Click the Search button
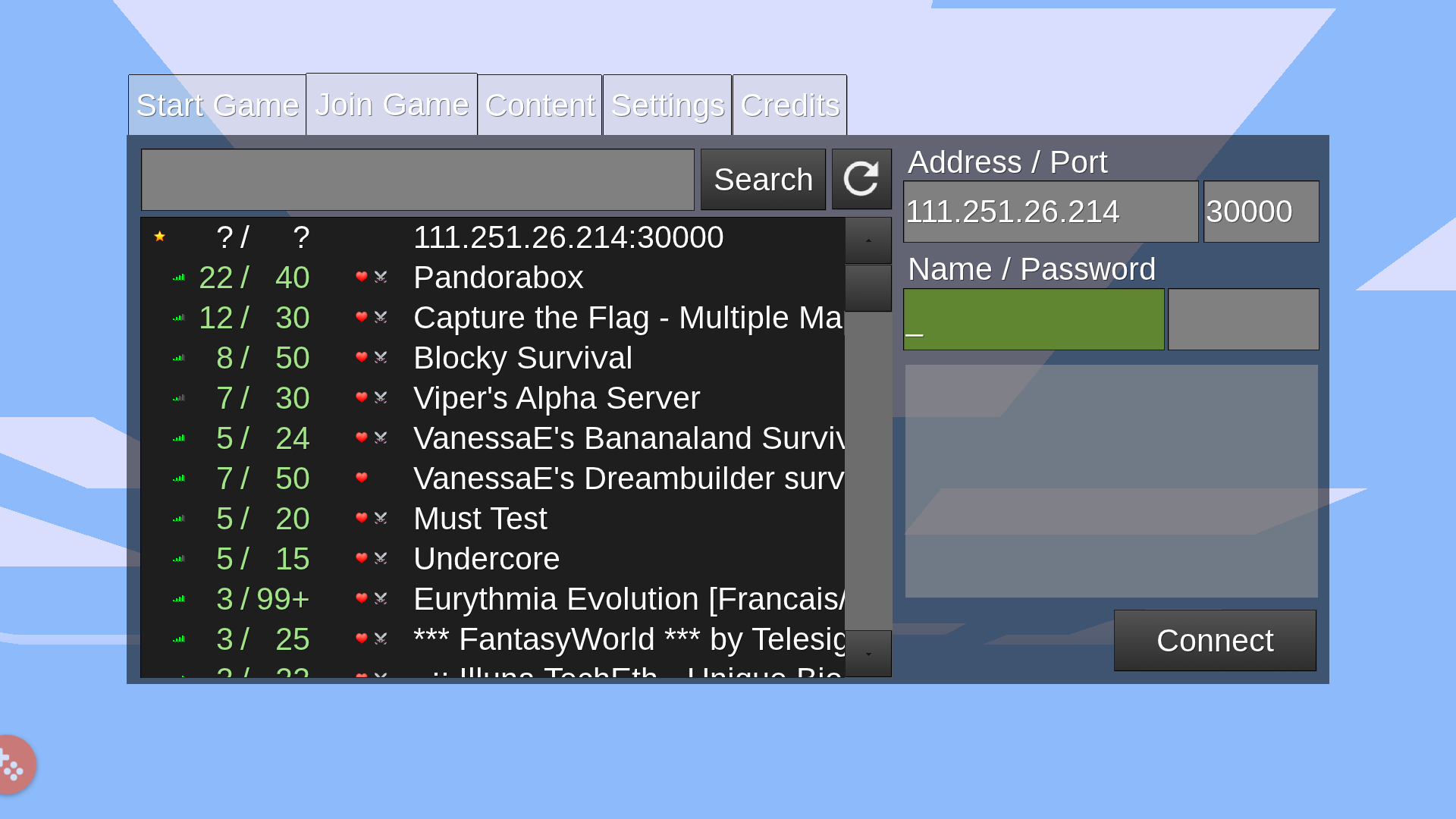 tap(763, 180)
